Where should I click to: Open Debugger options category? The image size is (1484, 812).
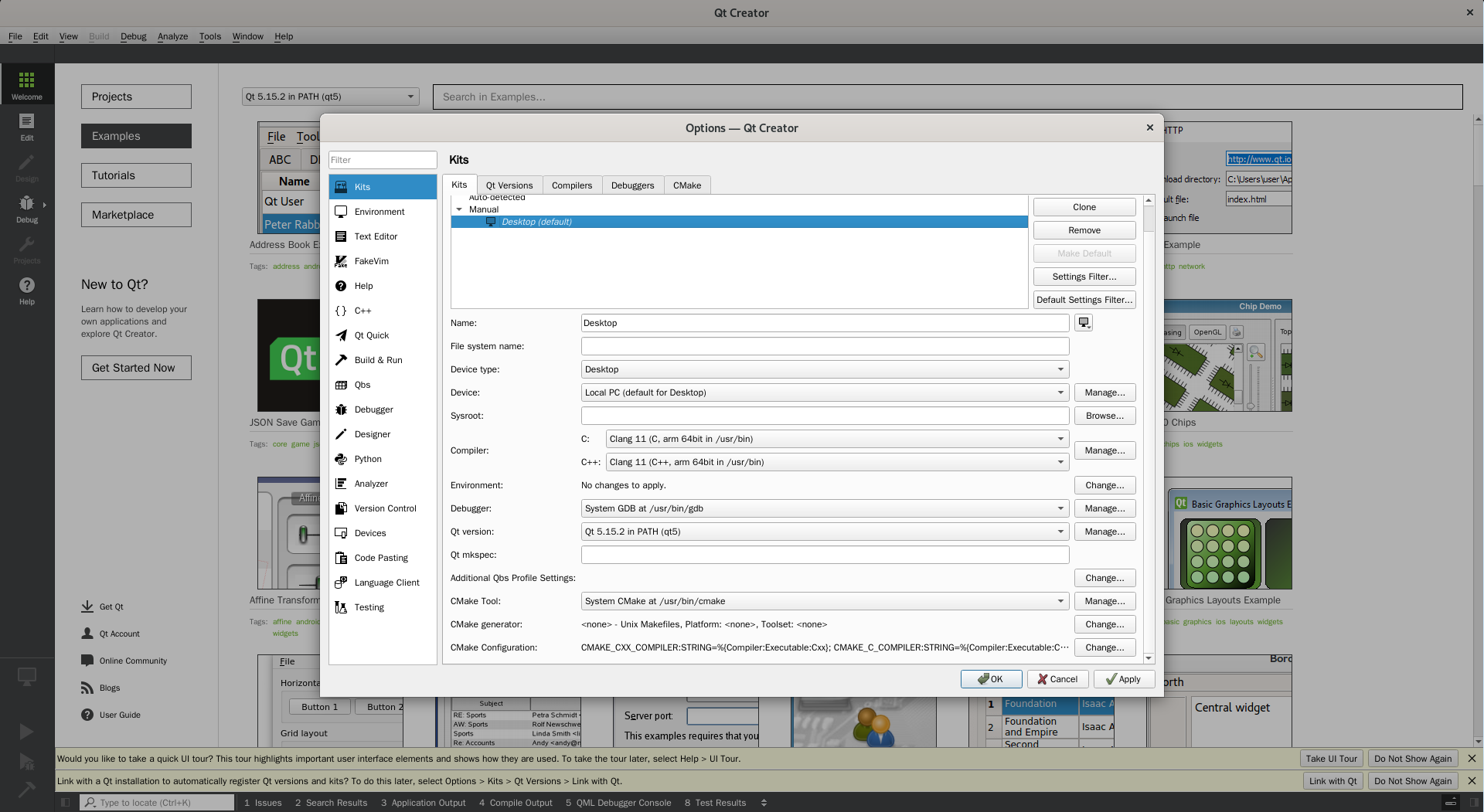point(383,409)
